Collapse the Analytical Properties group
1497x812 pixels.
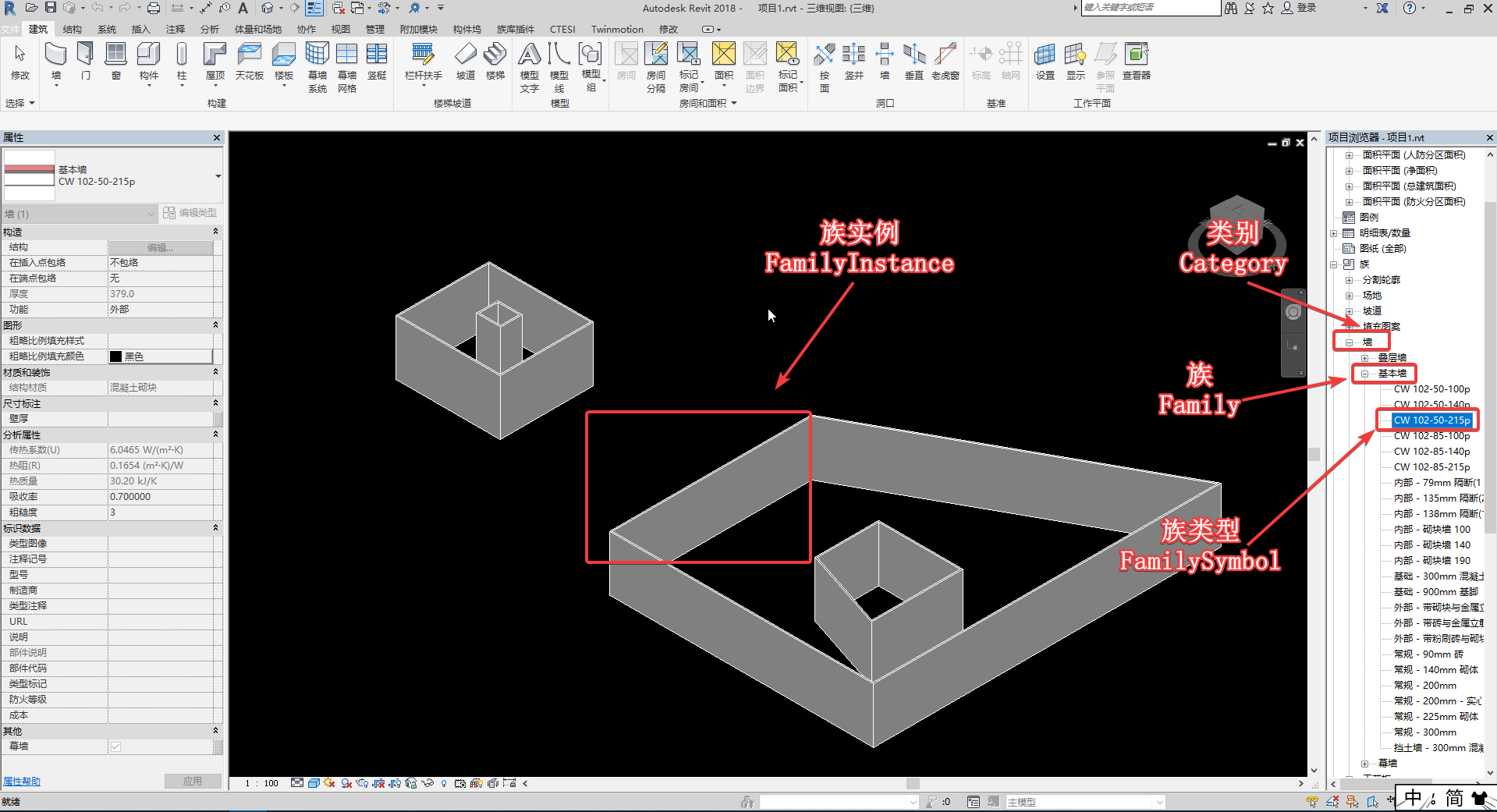216,434
